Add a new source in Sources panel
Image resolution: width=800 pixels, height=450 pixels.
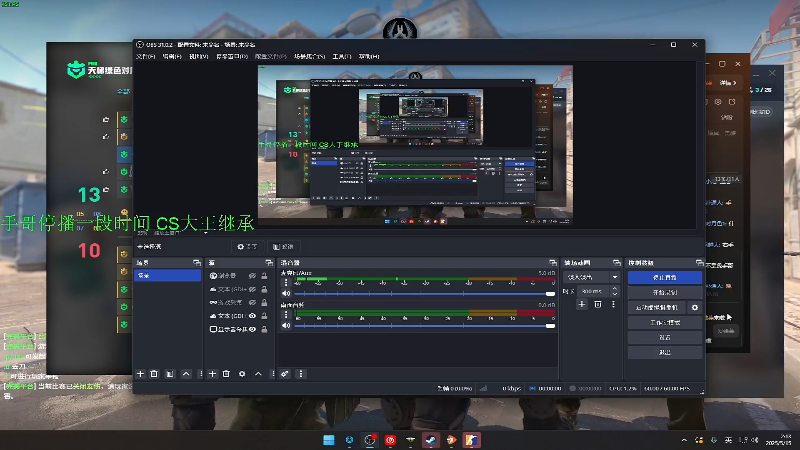click(x=212, y=374)
